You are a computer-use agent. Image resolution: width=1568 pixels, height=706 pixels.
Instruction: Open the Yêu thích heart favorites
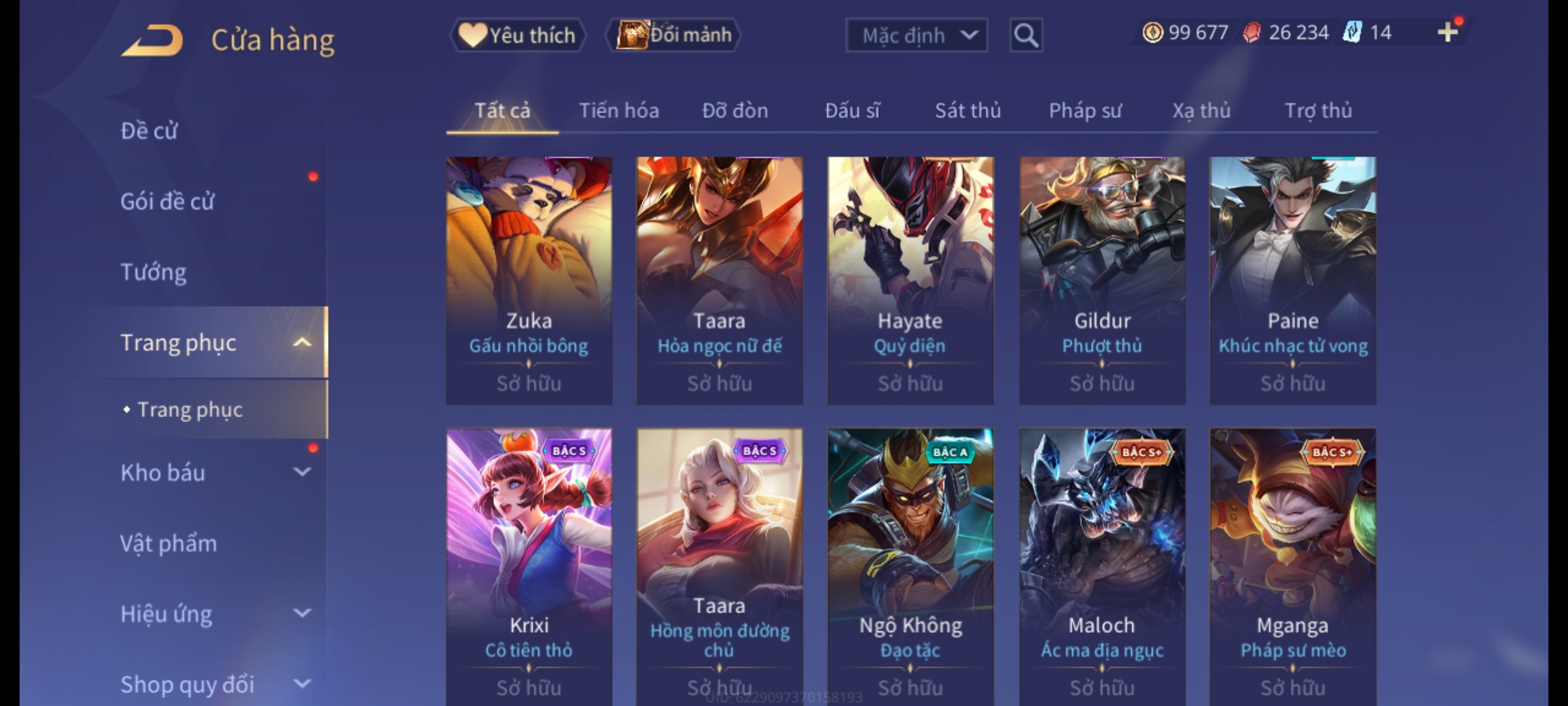point(517,35)
